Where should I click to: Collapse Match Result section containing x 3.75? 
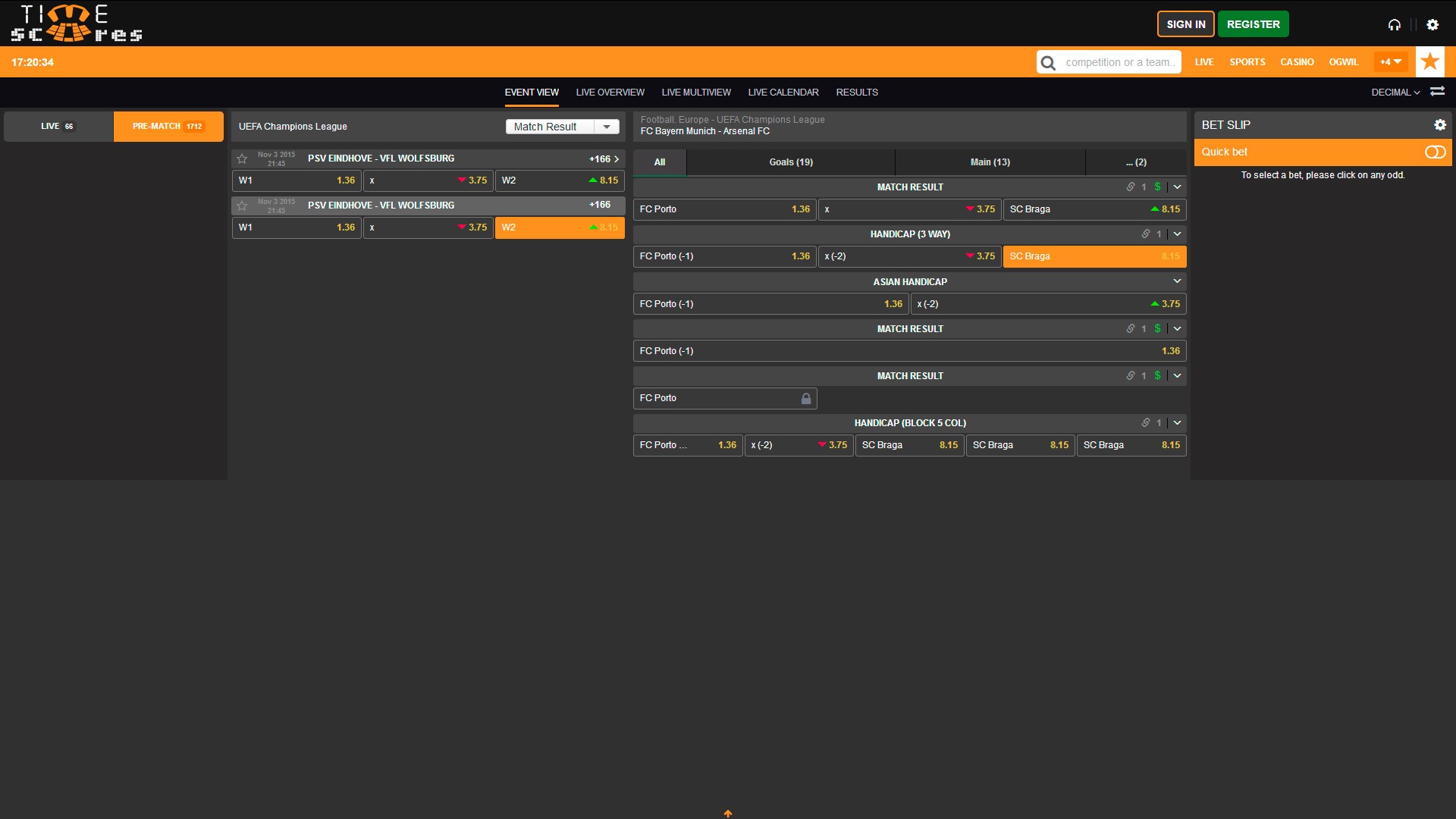(x=1177, y=187)
